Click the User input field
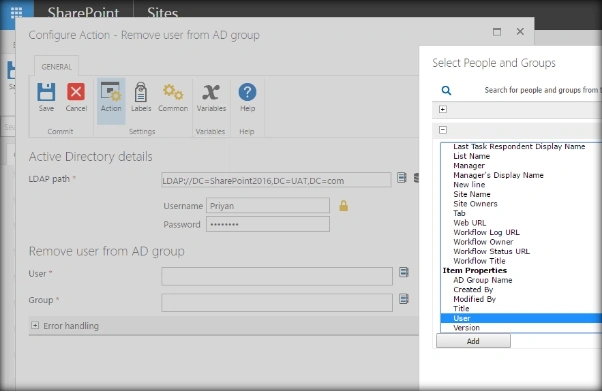Image resolution: width=602 pixels, height=392 pixels. click(x=277, y=276)
